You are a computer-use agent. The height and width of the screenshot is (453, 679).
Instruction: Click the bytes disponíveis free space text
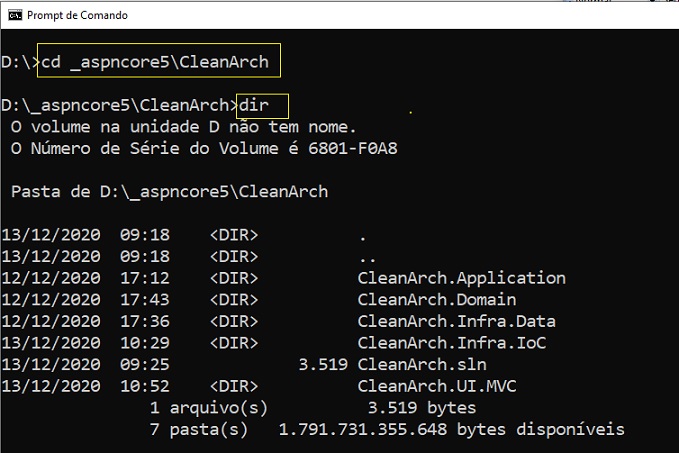(540, 429)
